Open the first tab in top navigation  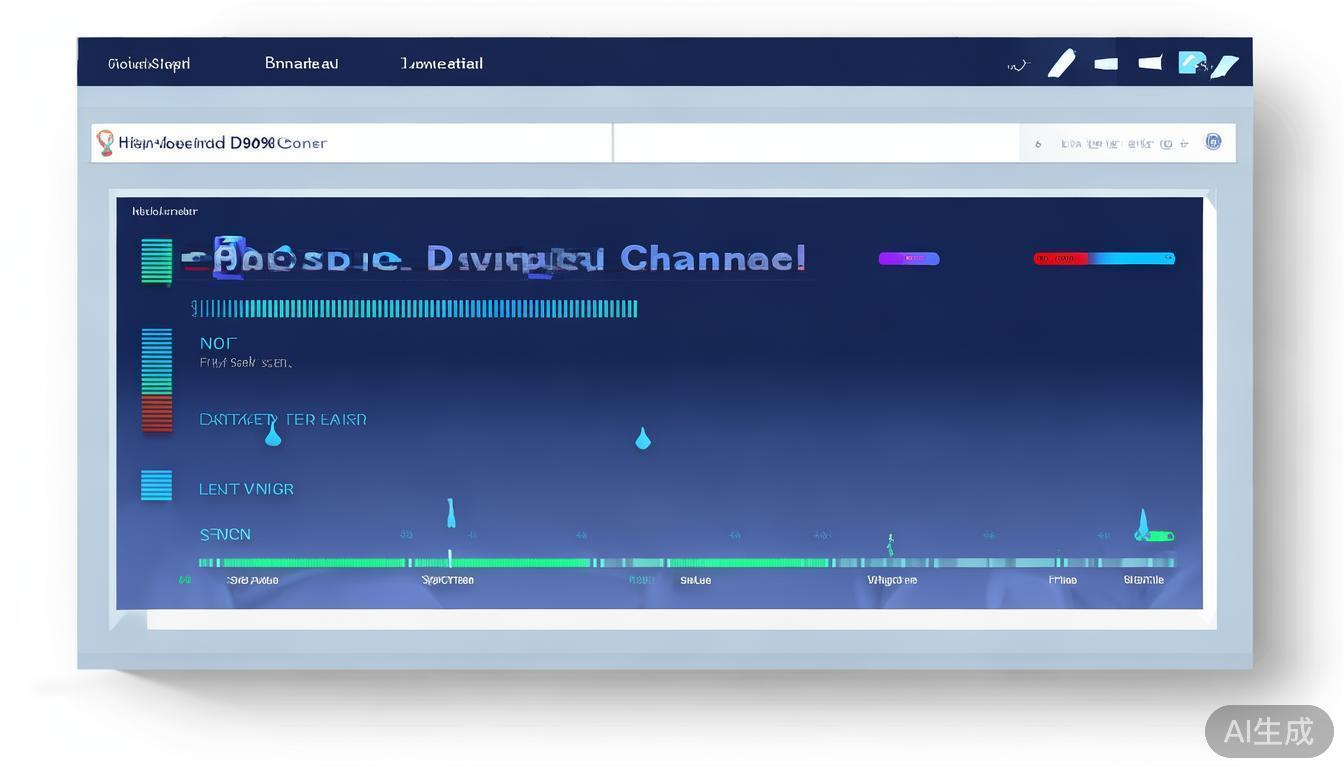[149, 64]
